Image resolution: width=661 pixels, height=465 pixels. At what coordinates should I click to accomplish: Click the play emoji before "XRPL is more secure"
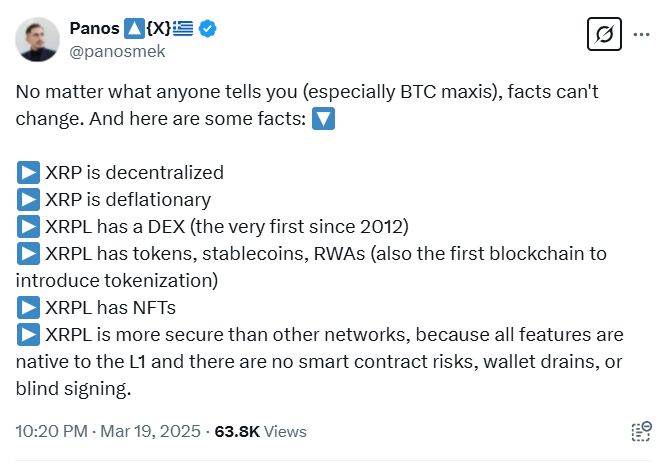coord(28,334)
